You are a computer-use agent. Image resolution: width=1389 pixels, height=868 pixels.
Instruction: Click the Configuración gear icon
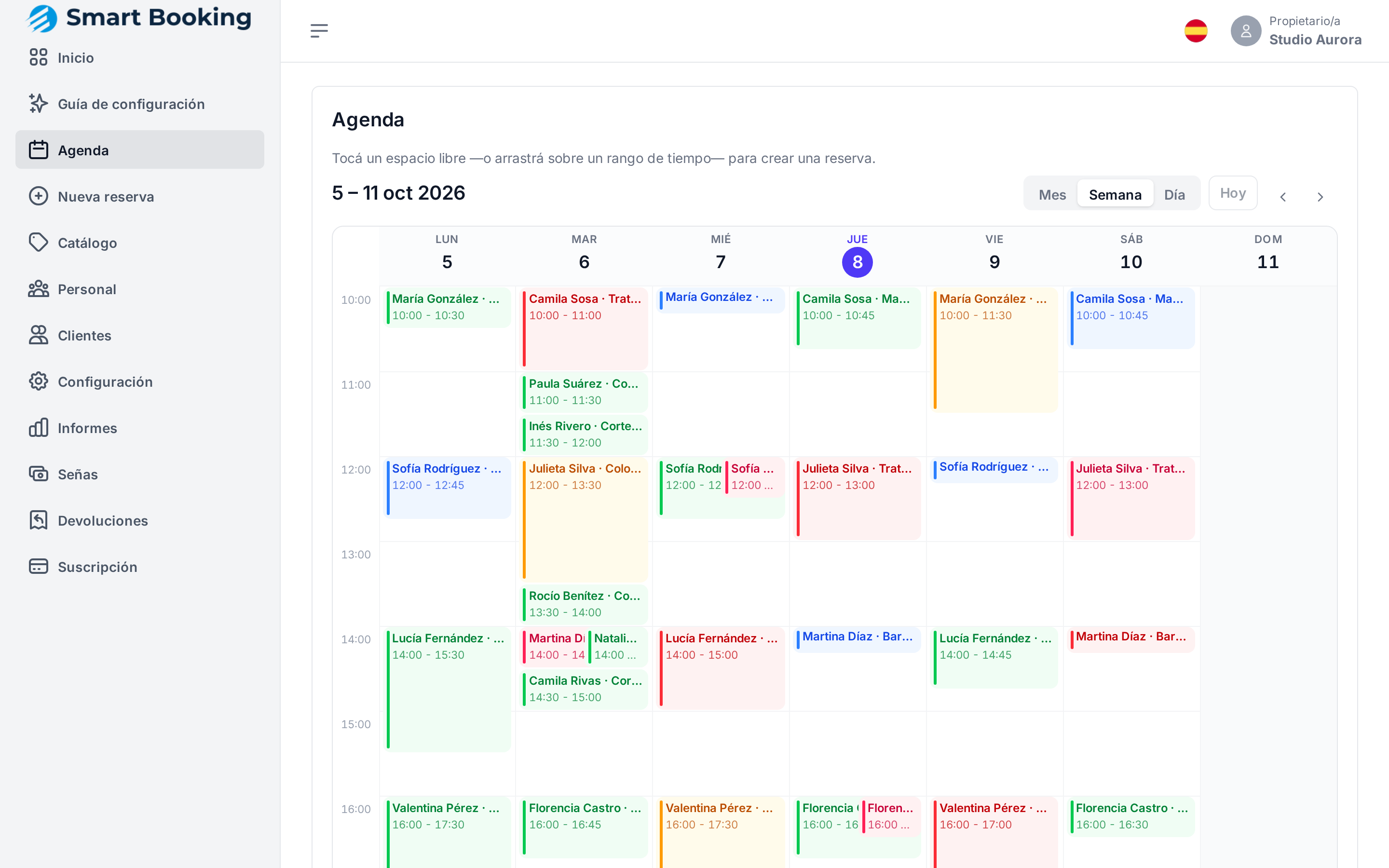tap(39, 382)
